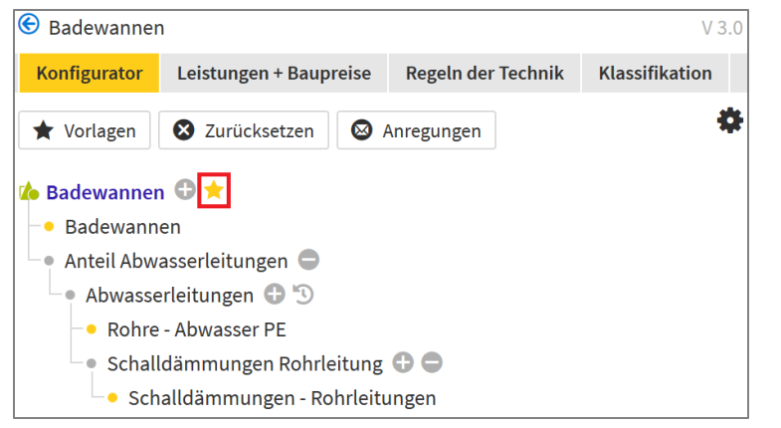
Task: Click the Anregungen button
Action: (x=416, y=131)
